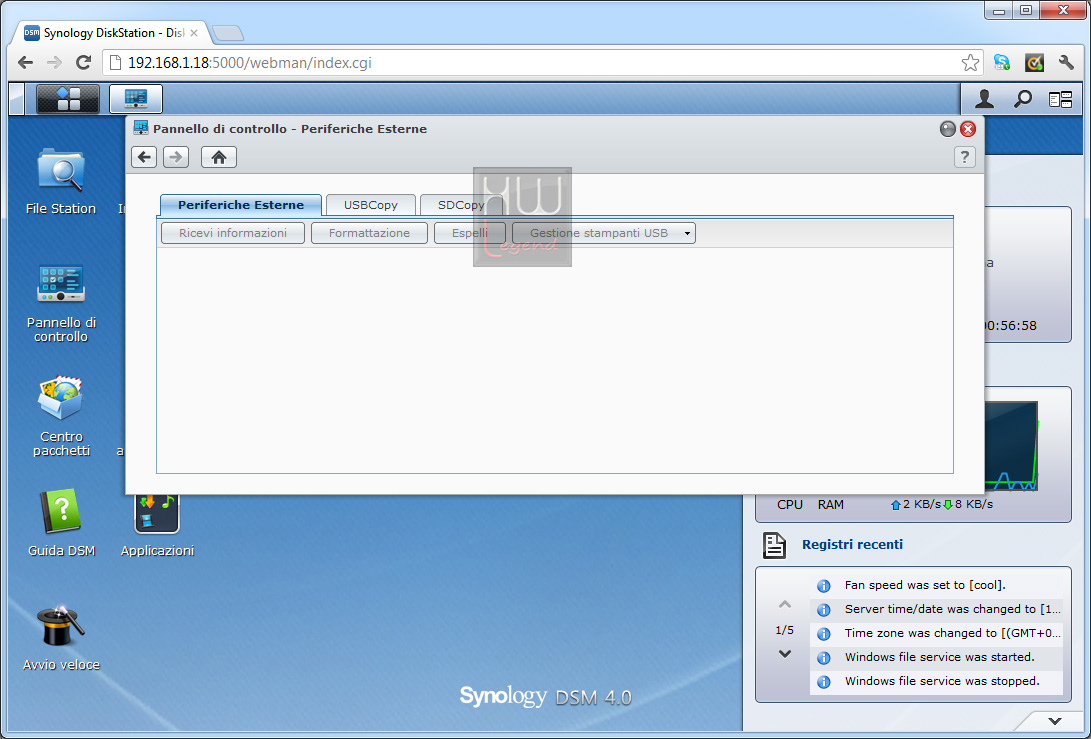This screenshot has height=739, width=1091.
Task: Open the DSM search magnifier
Action: [x=1023, y=99]
